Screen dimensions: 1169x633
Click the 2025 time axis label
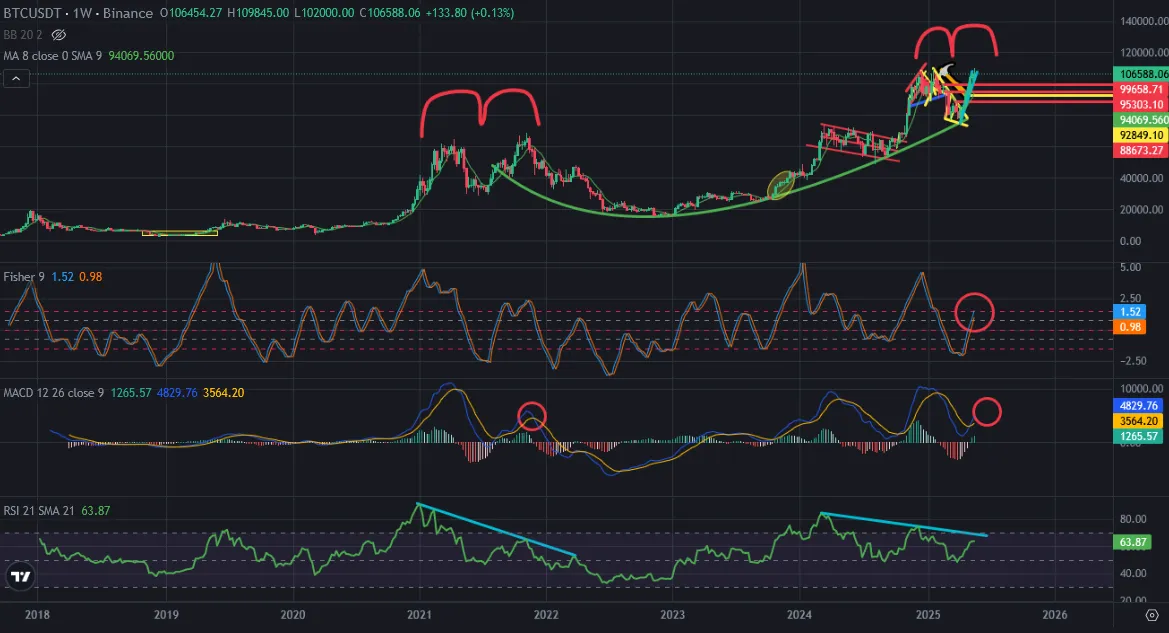927,614
